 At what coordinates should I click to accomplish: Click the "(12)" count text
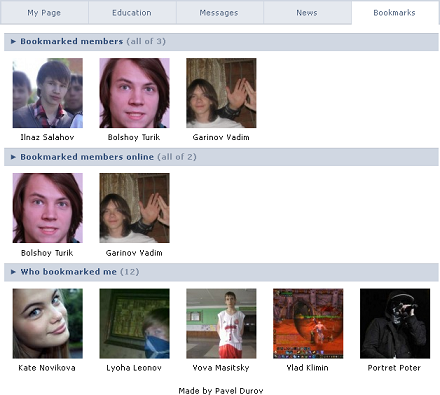pos(130,272)
